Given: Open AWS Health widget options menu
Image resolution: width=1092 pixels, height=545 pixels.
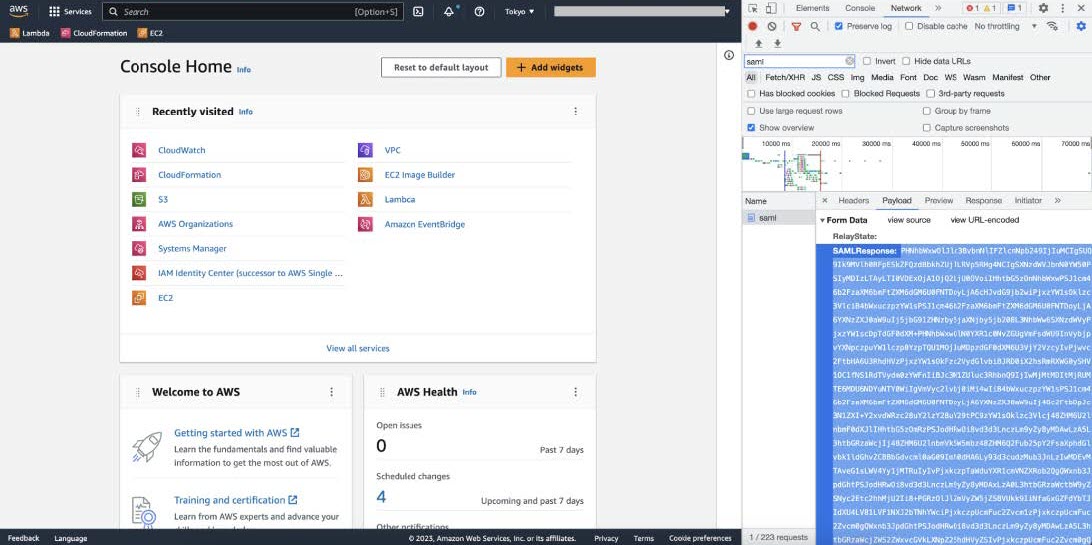Looking at the screenshot, I should (575, 392).
